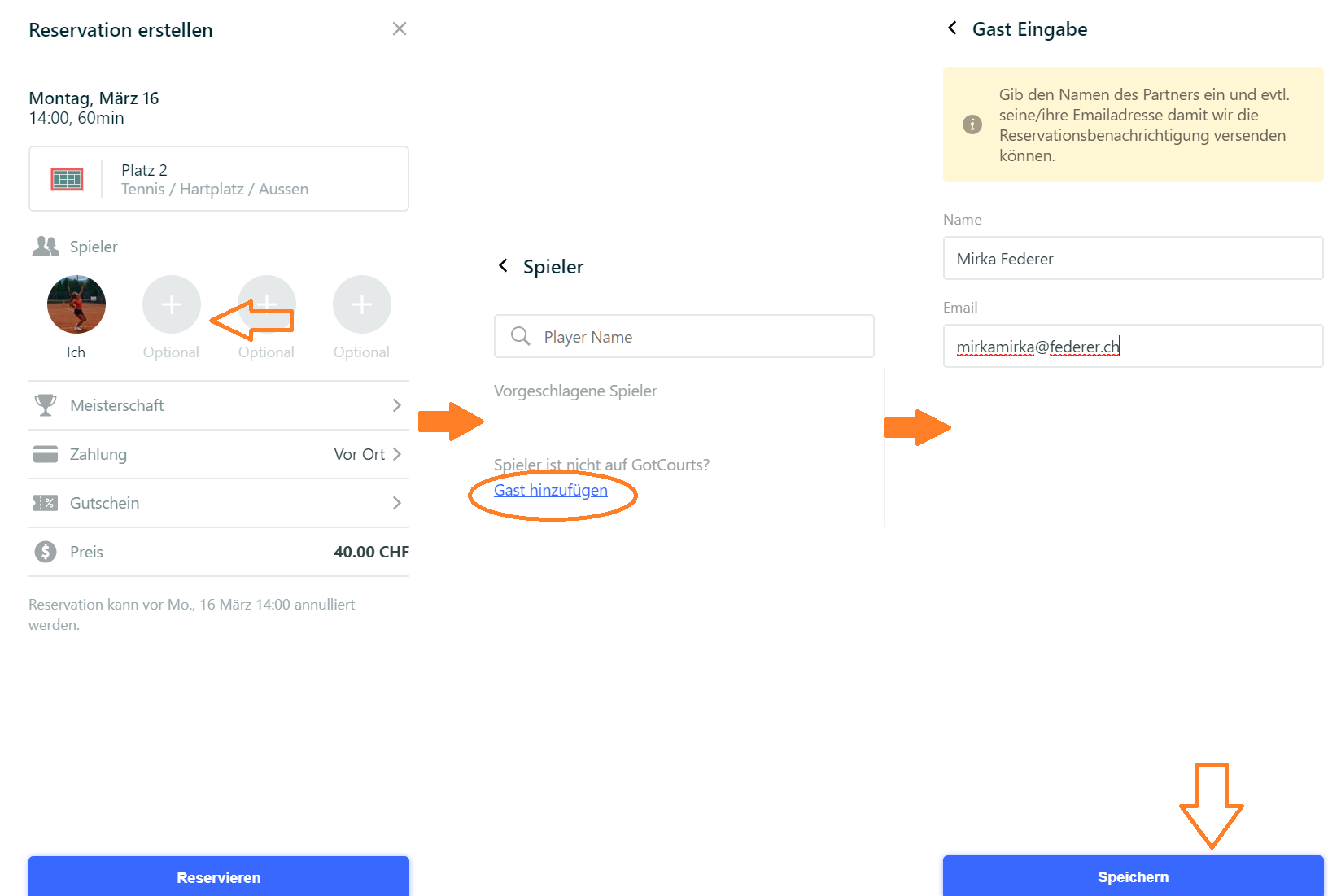This screenshot has height=896, width=1328.
Task: Click the search magnifier icon
Action: click(x=520, y=336)
